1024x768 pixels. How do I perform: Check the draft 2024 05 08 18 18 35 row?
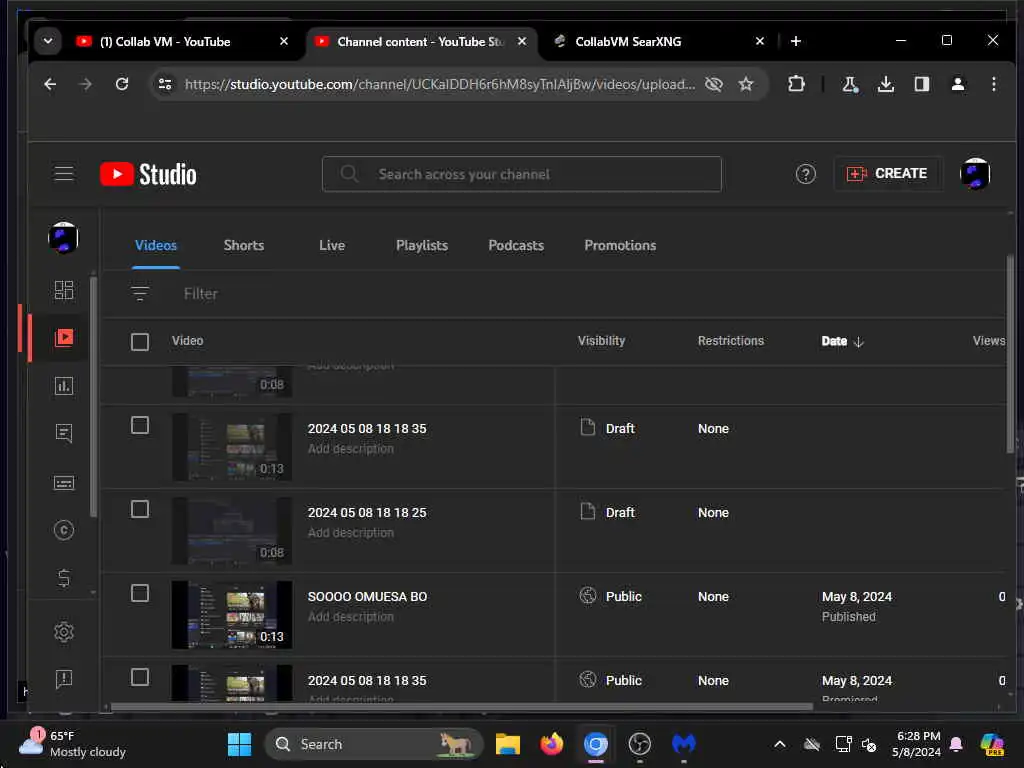pos(140,425)
